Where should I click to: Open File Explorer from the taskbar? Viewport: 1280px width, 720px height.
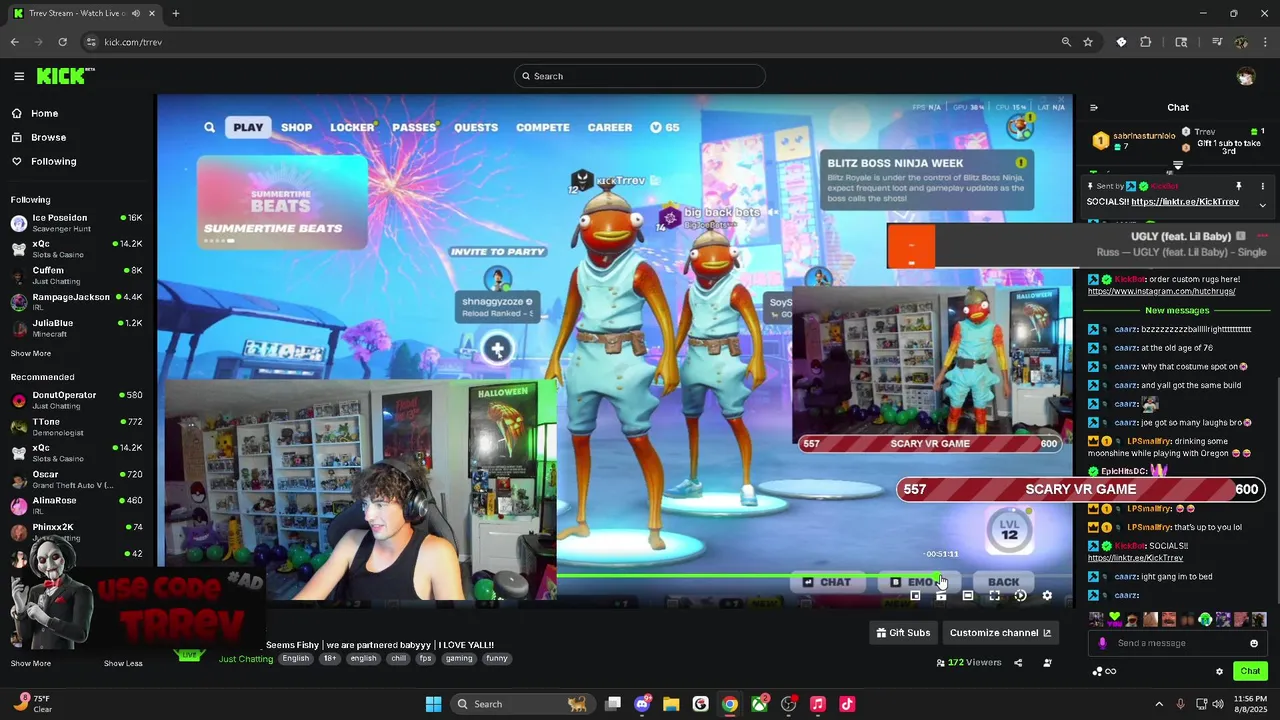click(671, 704)
